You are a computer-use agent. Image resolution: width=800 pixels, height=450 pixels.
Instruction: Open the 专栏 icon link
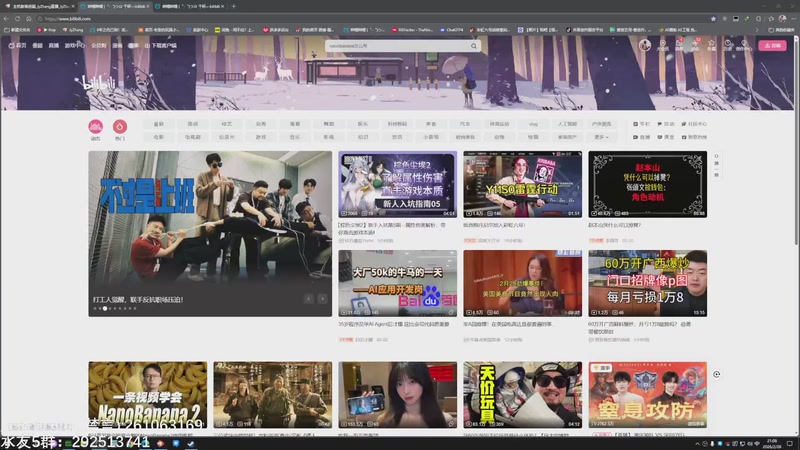pos(641,124)
